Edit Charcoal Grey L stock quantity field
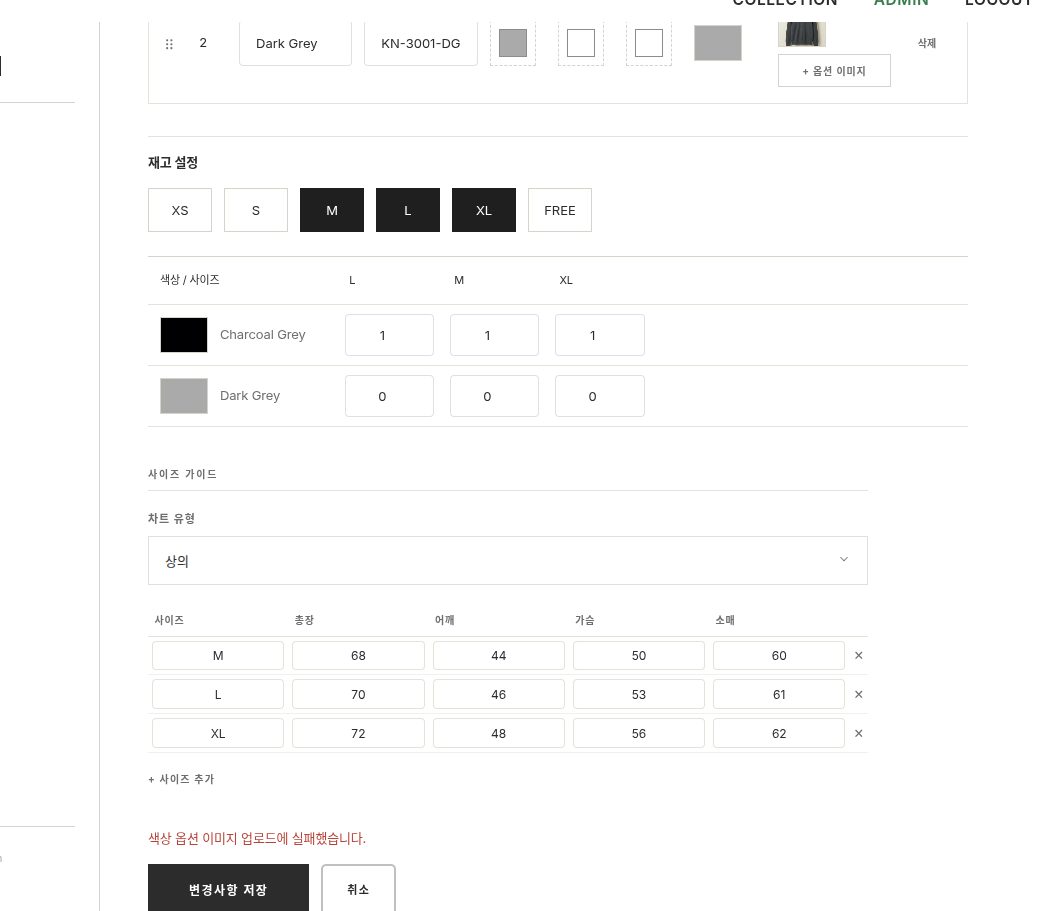 [389, 335]
